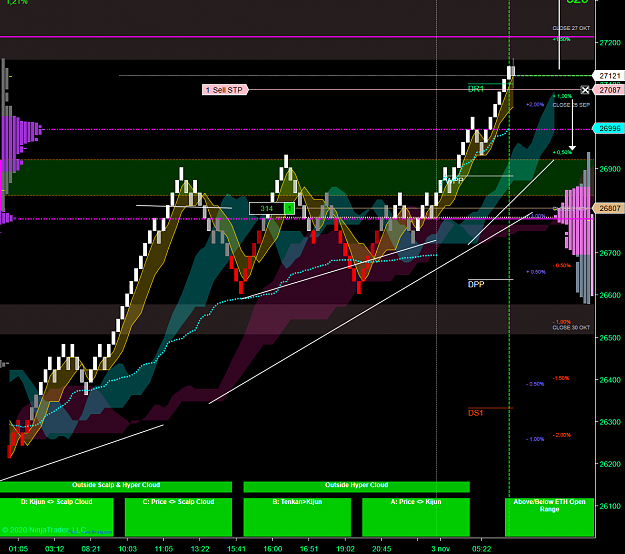Viewport: 625px width, 554px height.
Task: Click the DS1 pivot level label
Action: click(x=476, y=413)
